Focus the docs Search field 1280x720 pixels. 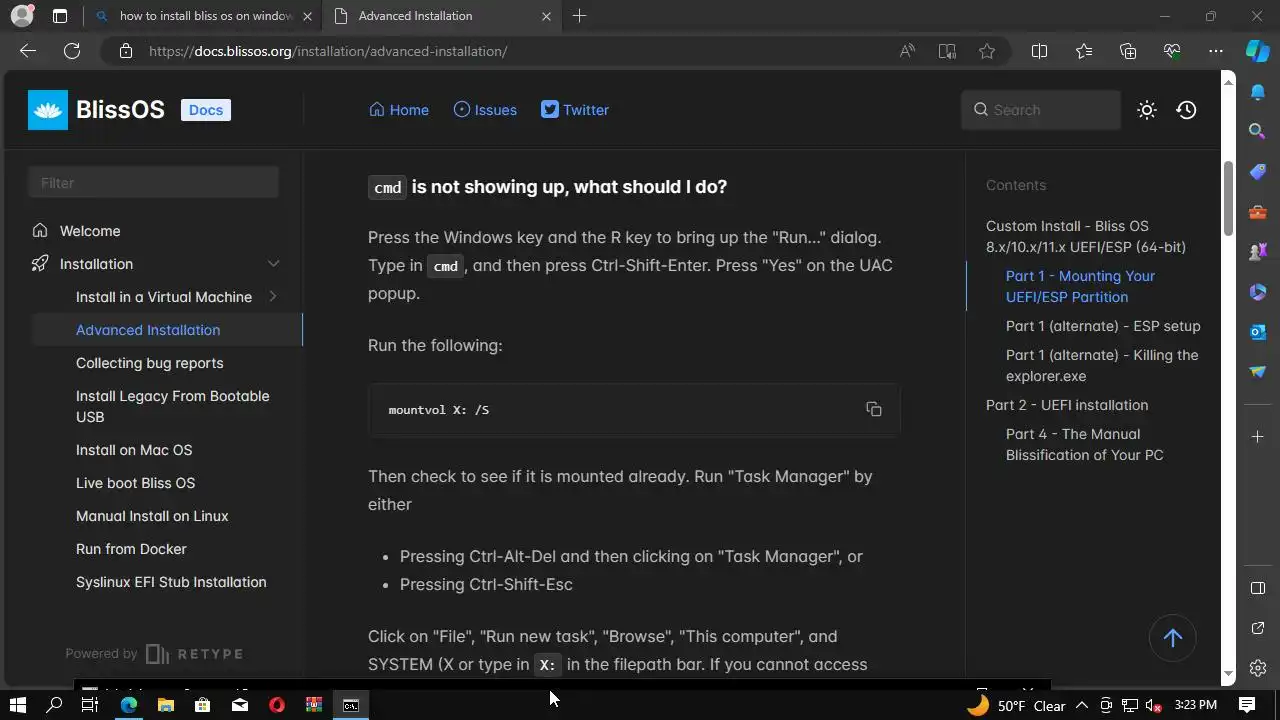click(x=1041, y=110)
